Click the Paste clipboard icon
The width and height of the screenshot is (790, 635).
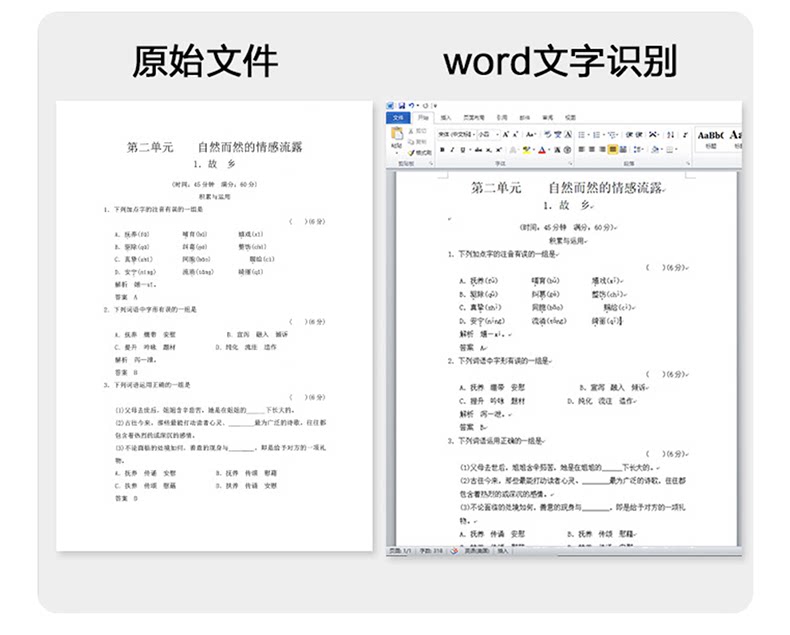coord(397,134)
